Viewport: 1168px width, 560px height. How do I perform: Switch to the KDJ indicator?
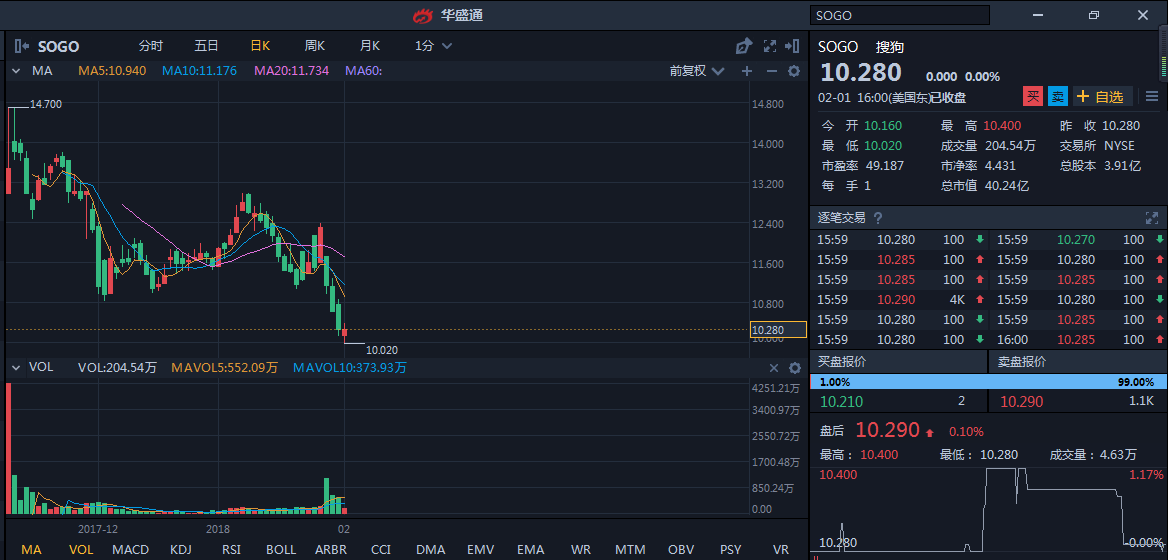(180, 550)
